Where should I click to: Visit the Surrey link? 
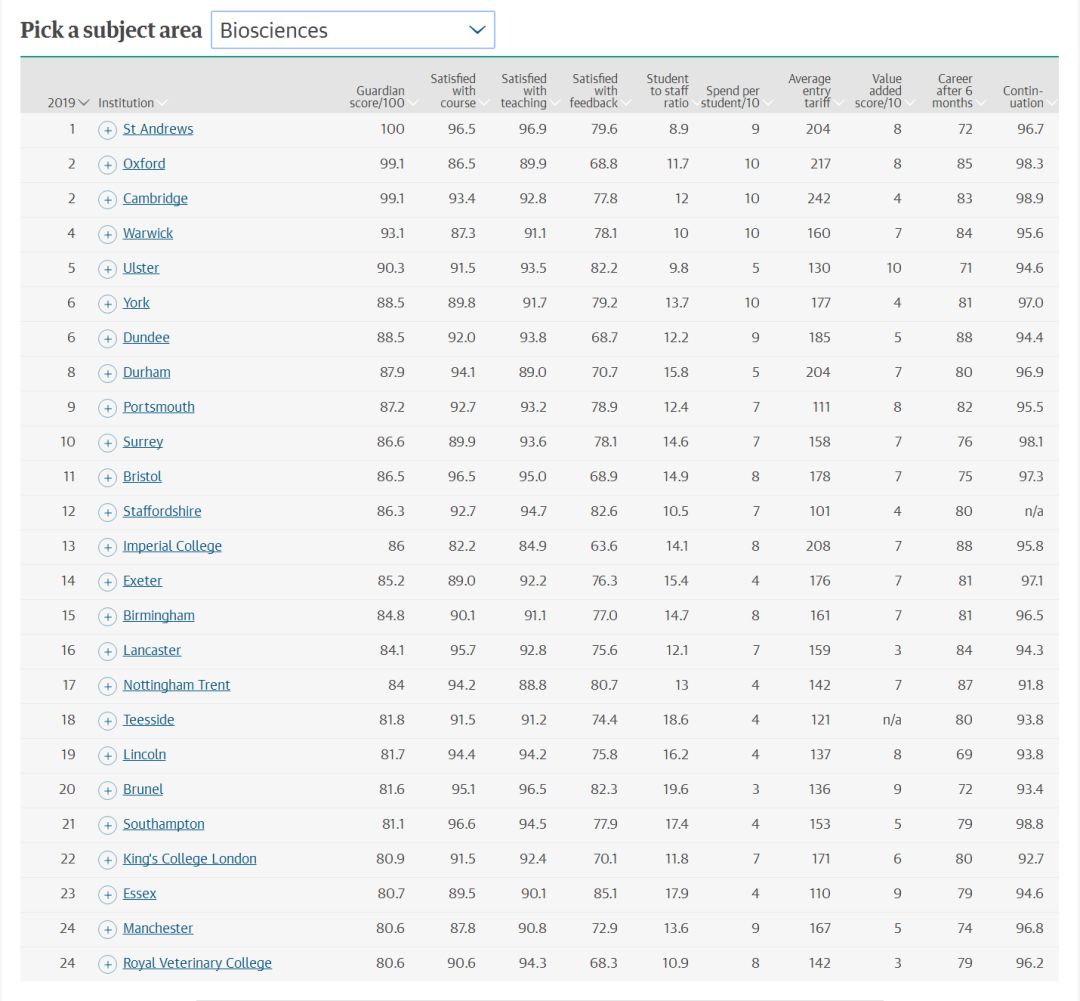click(143, 442)
